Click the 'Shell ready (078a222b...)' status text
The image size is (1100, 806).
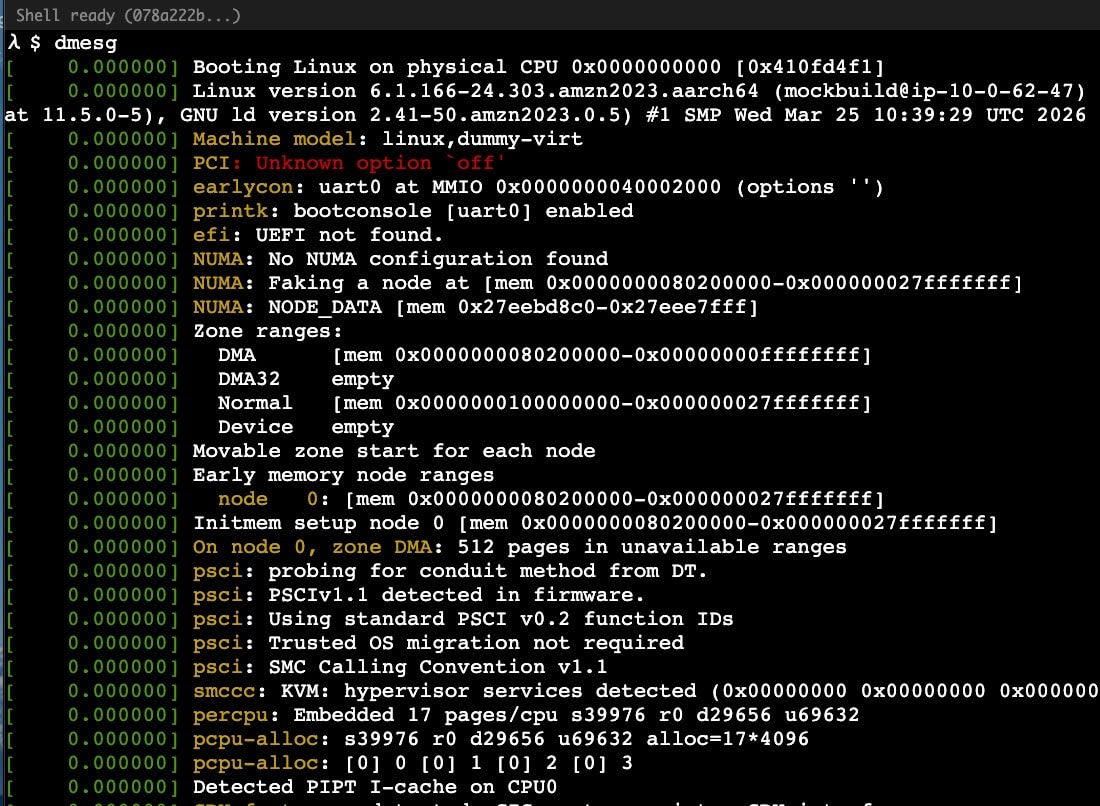tap(128, 15)
